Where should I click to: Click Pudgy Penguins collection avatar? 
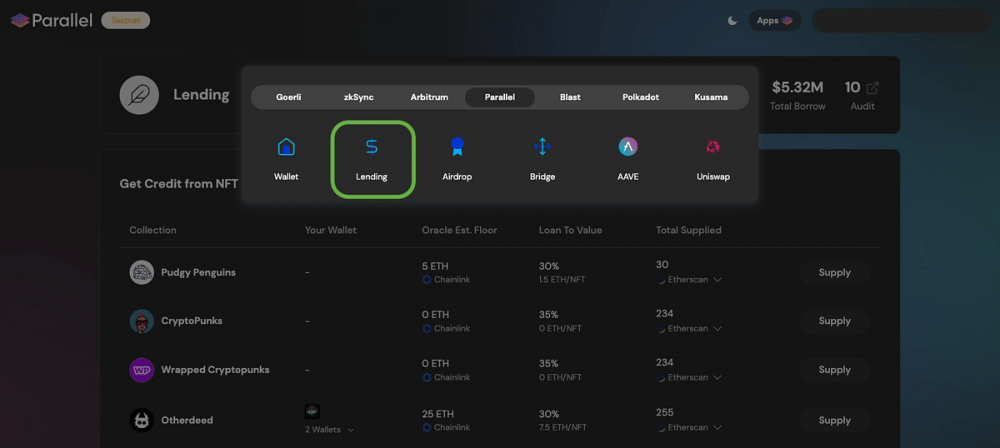(142, 273)
